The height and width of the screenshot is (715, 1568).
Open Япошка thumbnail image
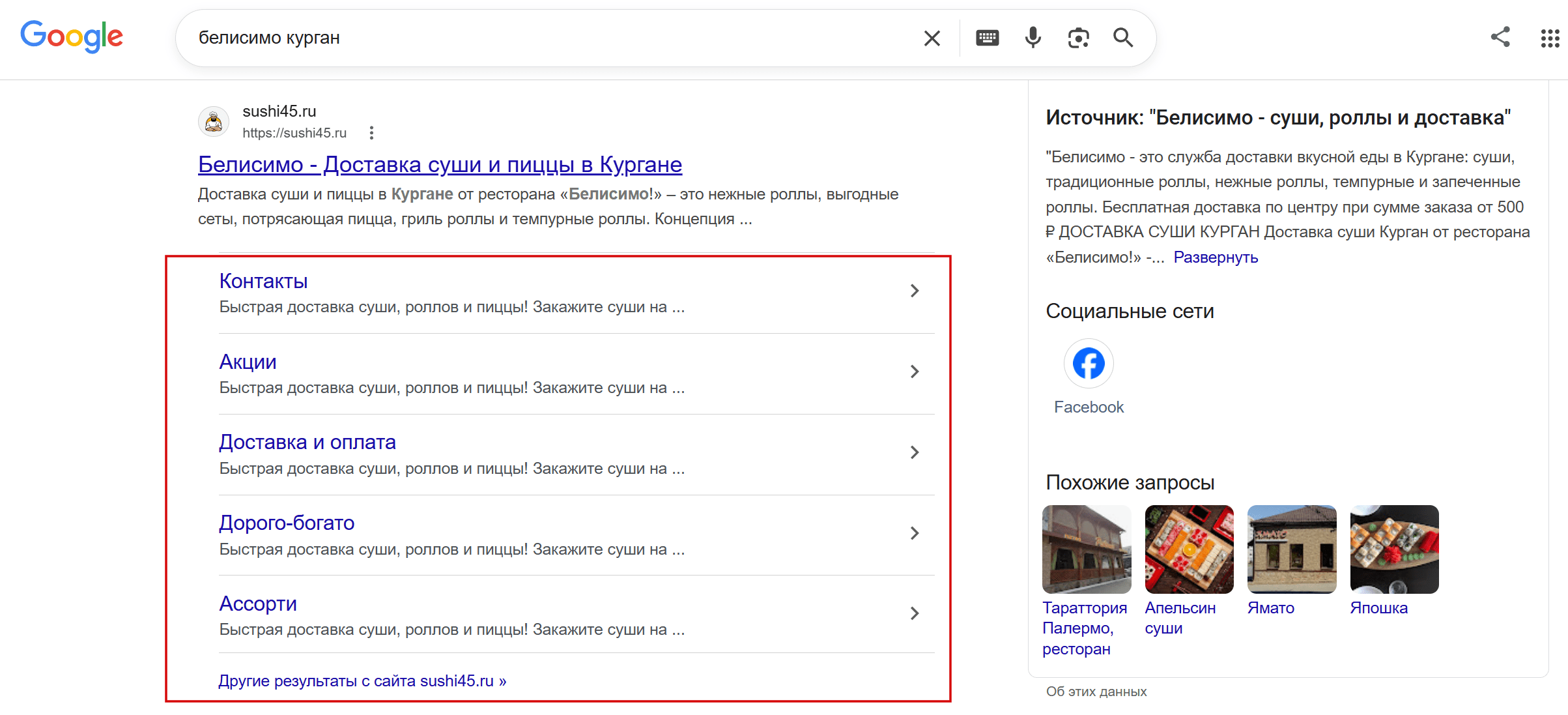pos(1395,549)
